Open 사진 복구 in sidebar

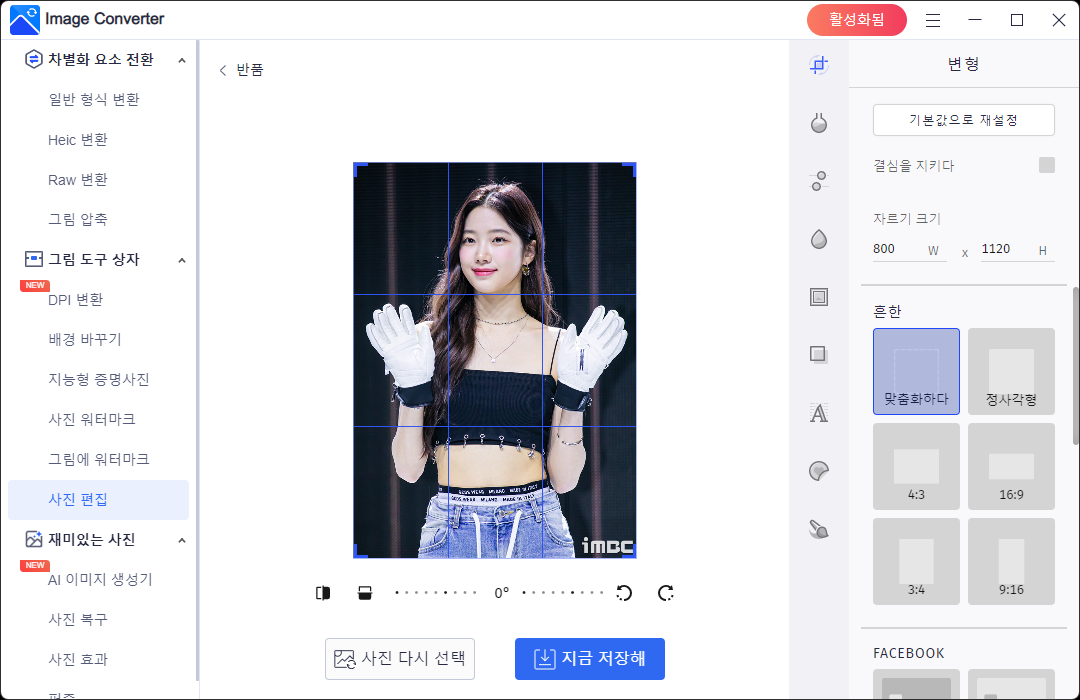click(x=78, y=619)
